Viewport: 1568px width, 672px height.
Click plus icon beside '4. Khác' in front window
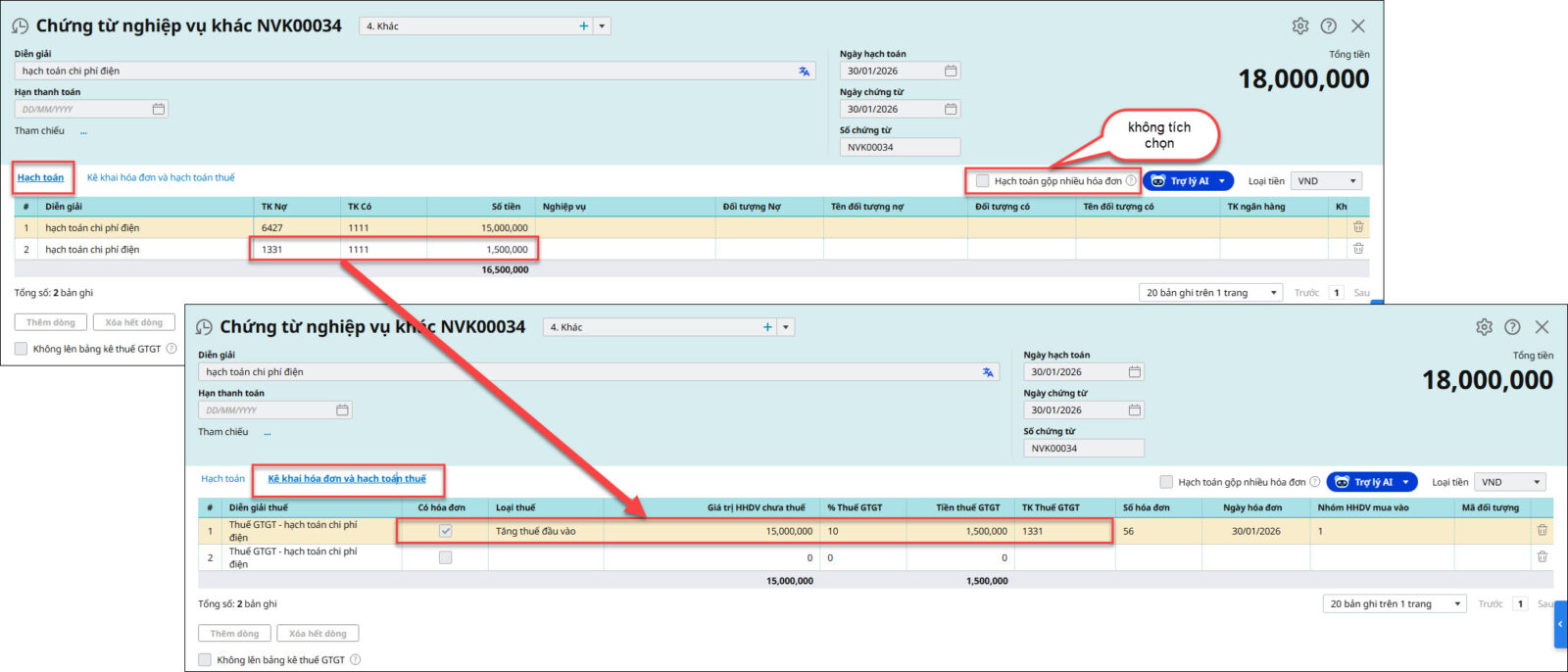(767, 327)
